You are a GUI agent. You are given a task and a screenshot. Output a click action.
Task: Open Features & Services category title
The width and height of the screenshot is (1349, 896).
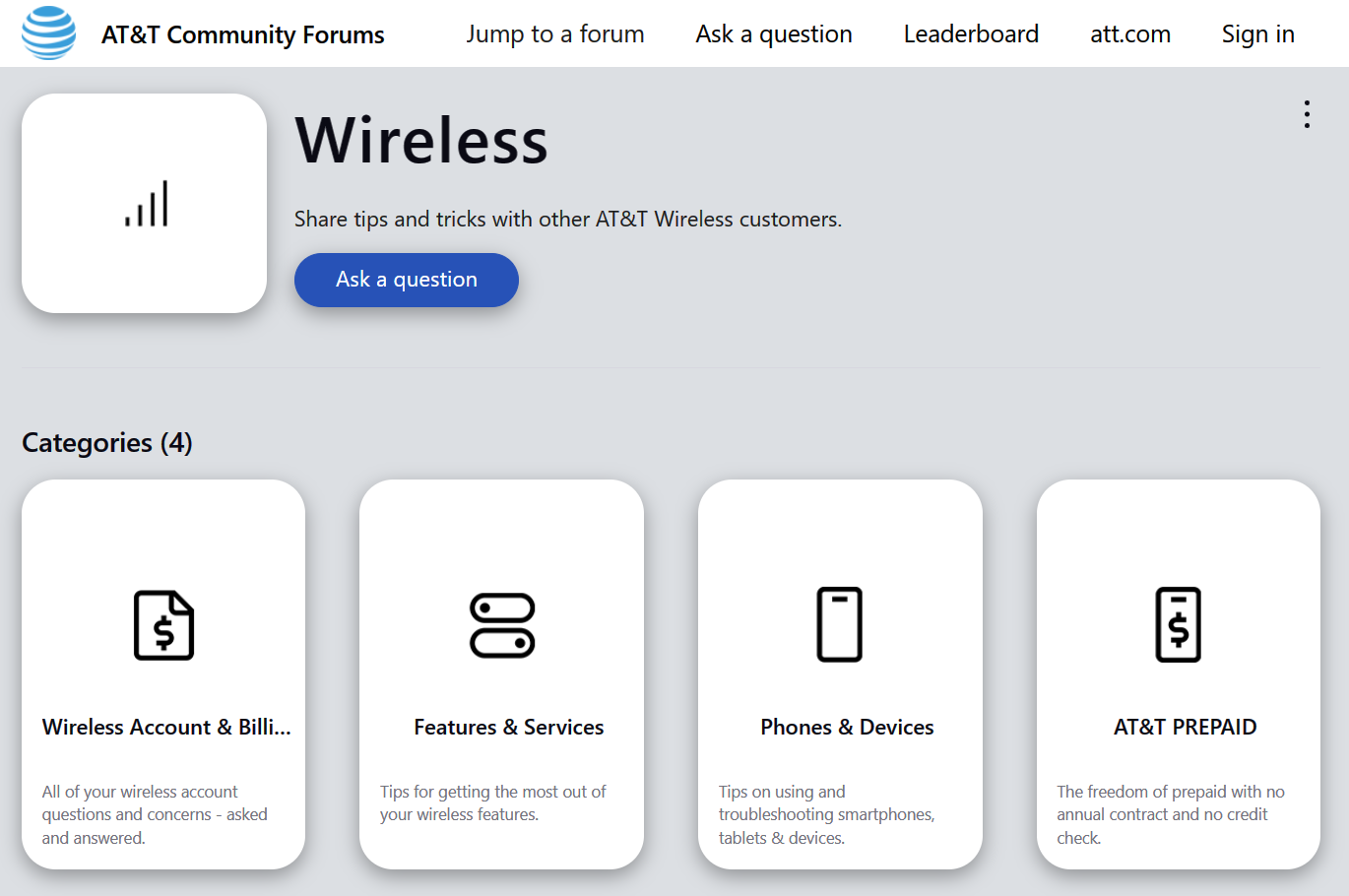(509, 727)
